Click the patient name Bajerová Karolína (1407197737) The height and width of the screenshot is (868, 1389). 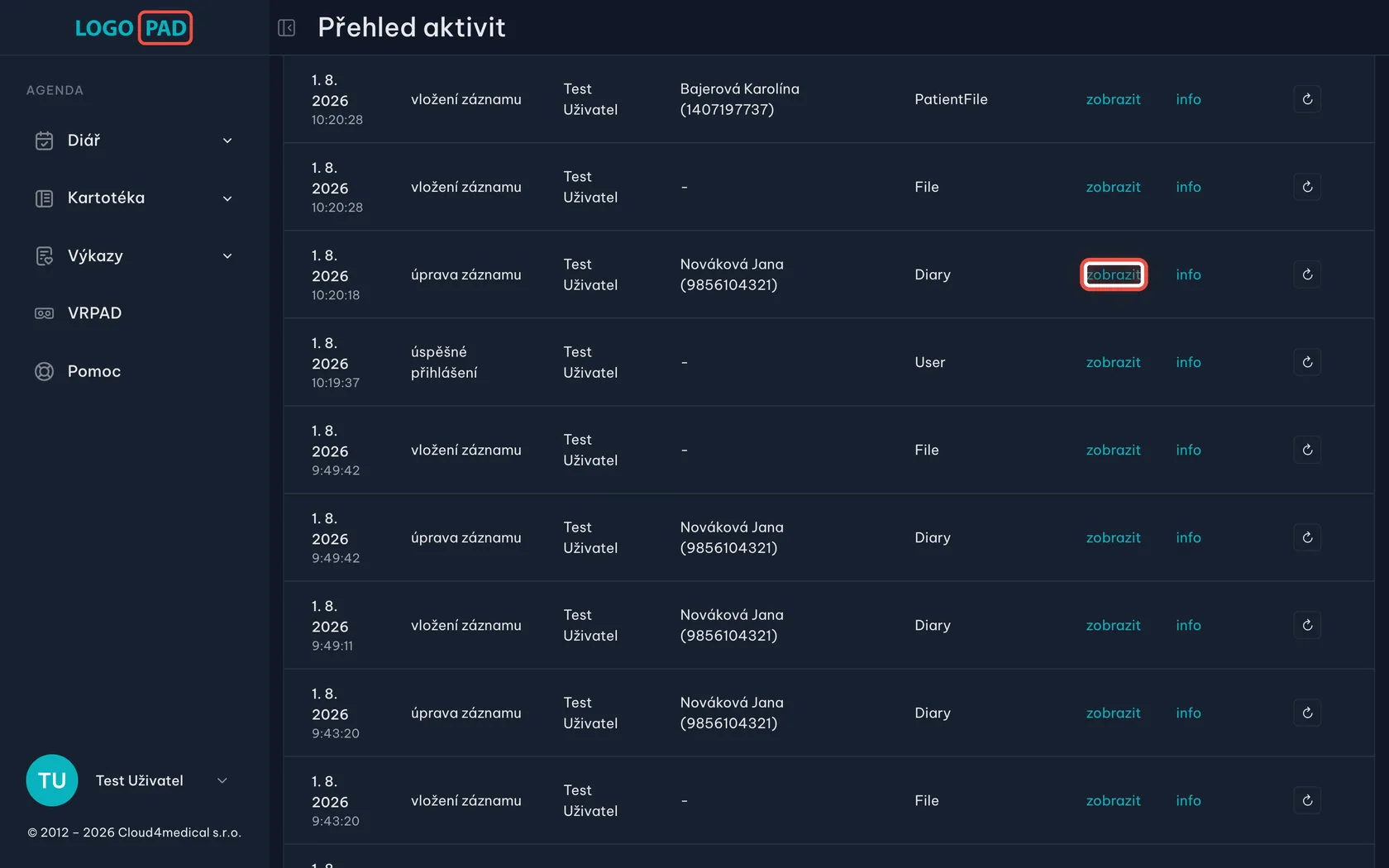(739, 99)
